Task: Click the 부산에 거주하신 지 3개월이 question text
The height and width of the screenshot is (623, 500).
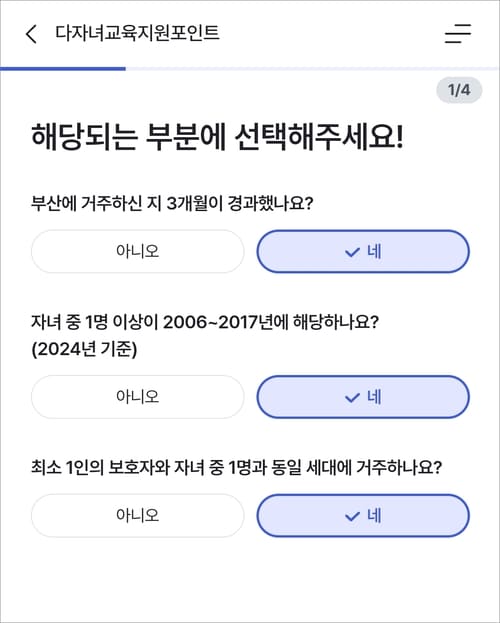Action: tap(172, 204)
